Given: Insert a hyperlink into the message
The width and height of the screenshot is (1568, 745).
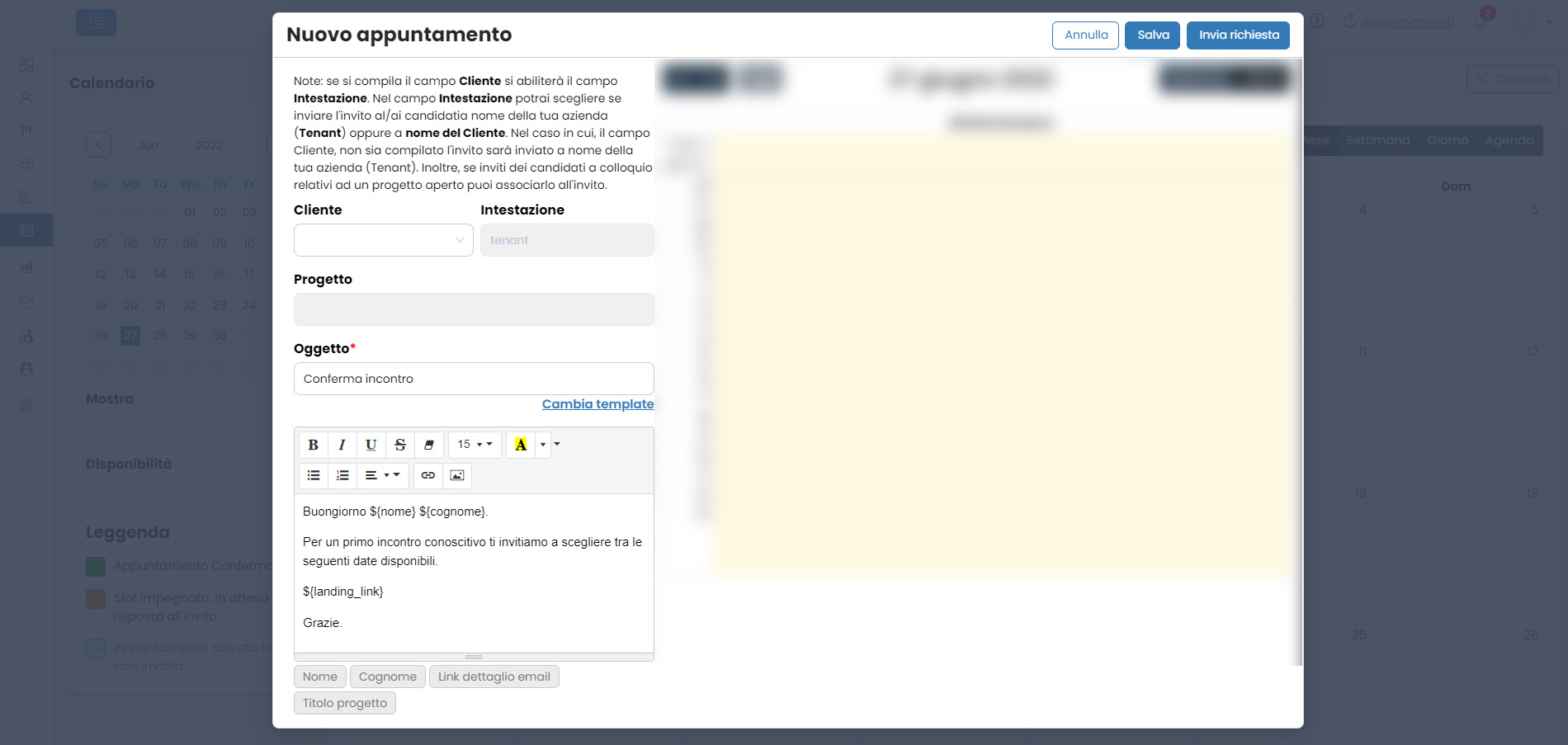Looking at the screenshot, I should [427, 475].
